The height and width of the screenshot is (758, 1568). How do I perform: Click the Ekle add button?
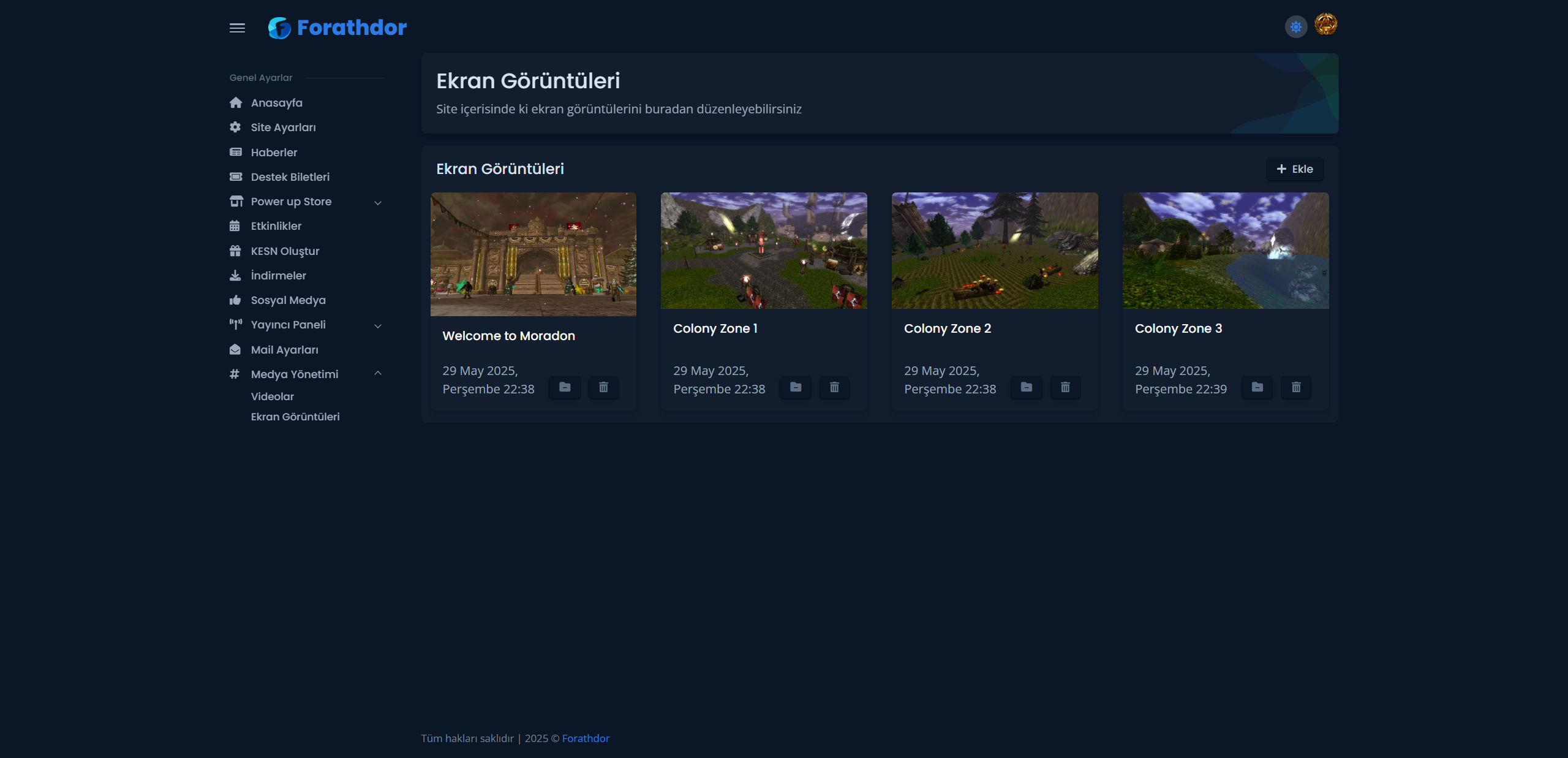[1294, 169]
